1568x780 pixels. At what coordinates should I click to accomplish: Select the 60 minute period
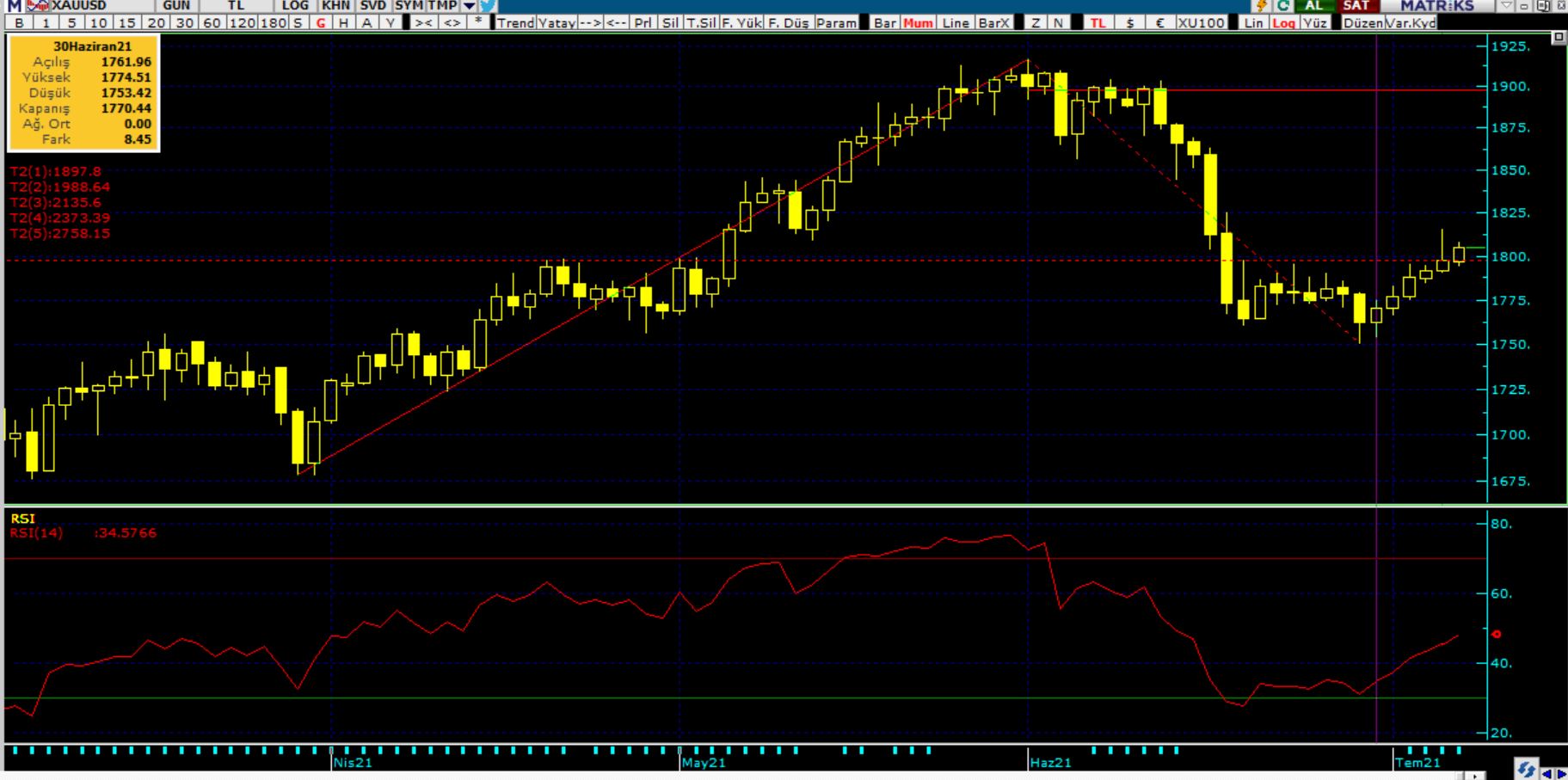(212, 23)
